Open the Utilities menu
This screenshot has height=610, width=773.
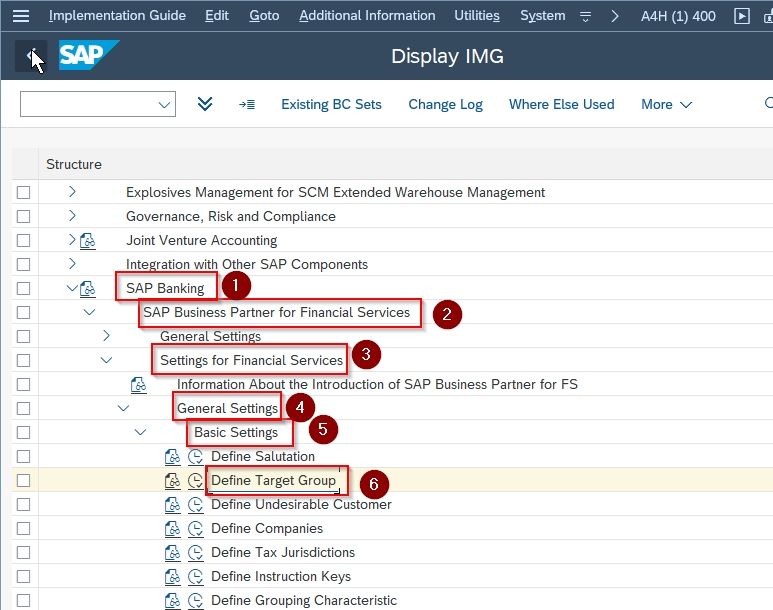tap(477, 16)
